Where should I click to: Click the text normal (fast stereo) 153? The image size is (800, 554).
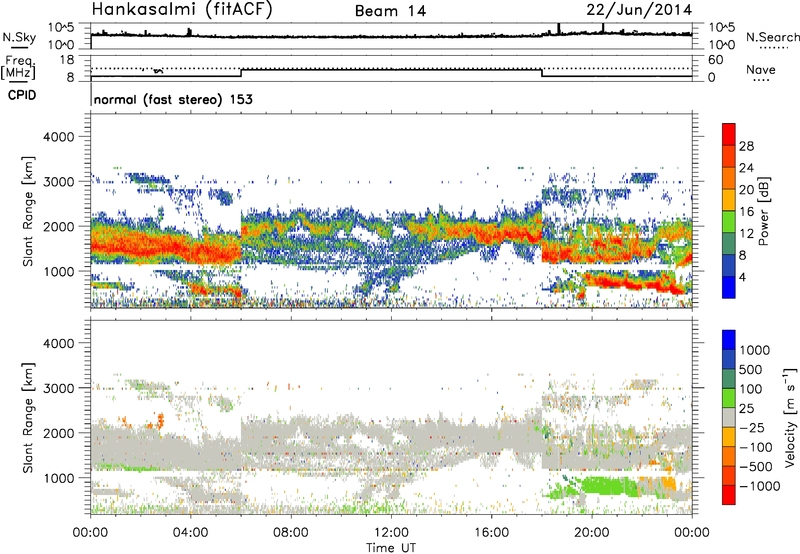173,99
